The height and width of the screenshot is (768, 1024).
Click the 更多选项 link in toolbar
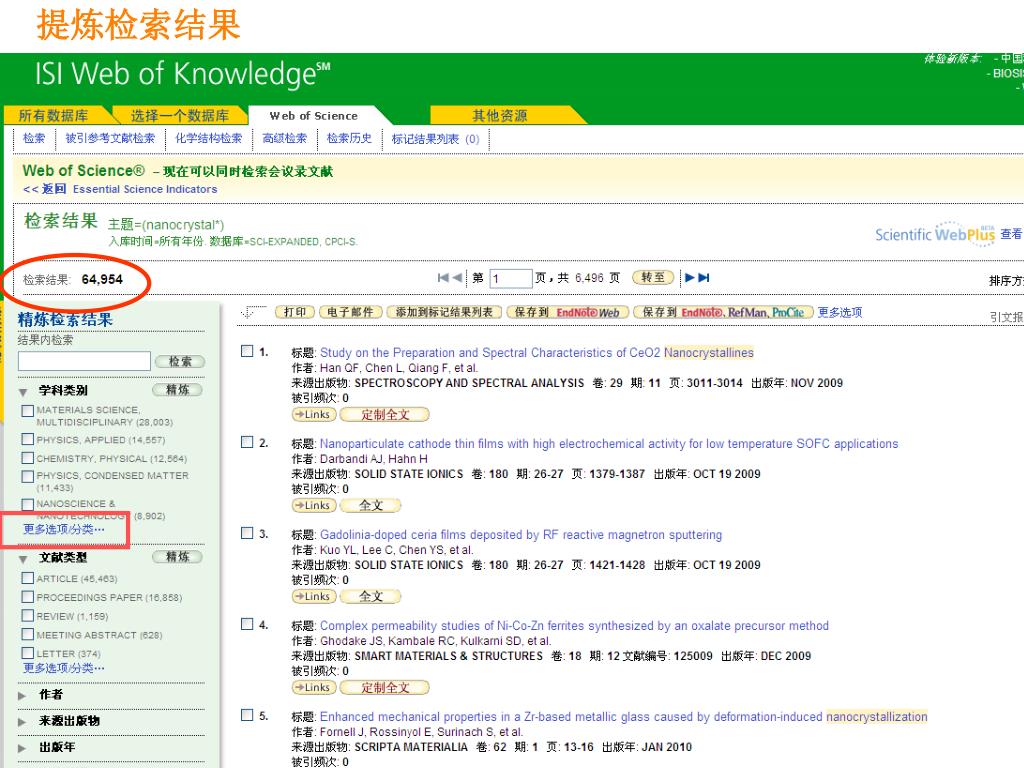[840, 312]
